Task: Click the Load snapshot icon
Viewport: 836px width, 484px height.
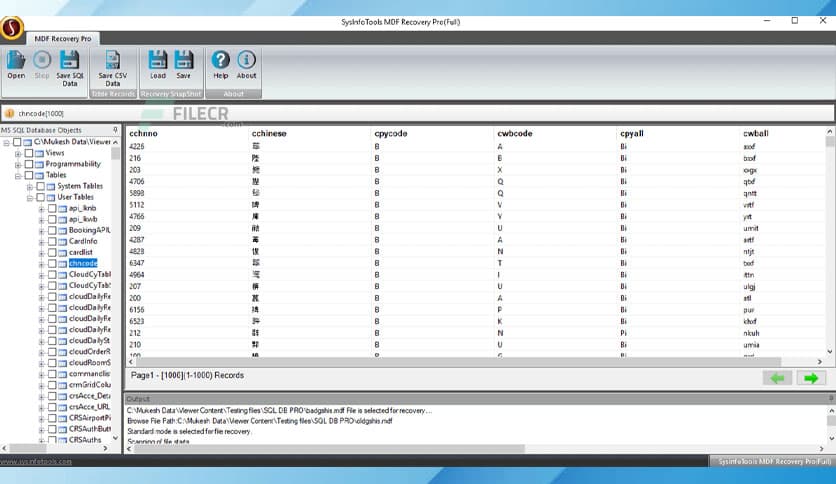Action: pyautogui.click(x=157, y=60)
